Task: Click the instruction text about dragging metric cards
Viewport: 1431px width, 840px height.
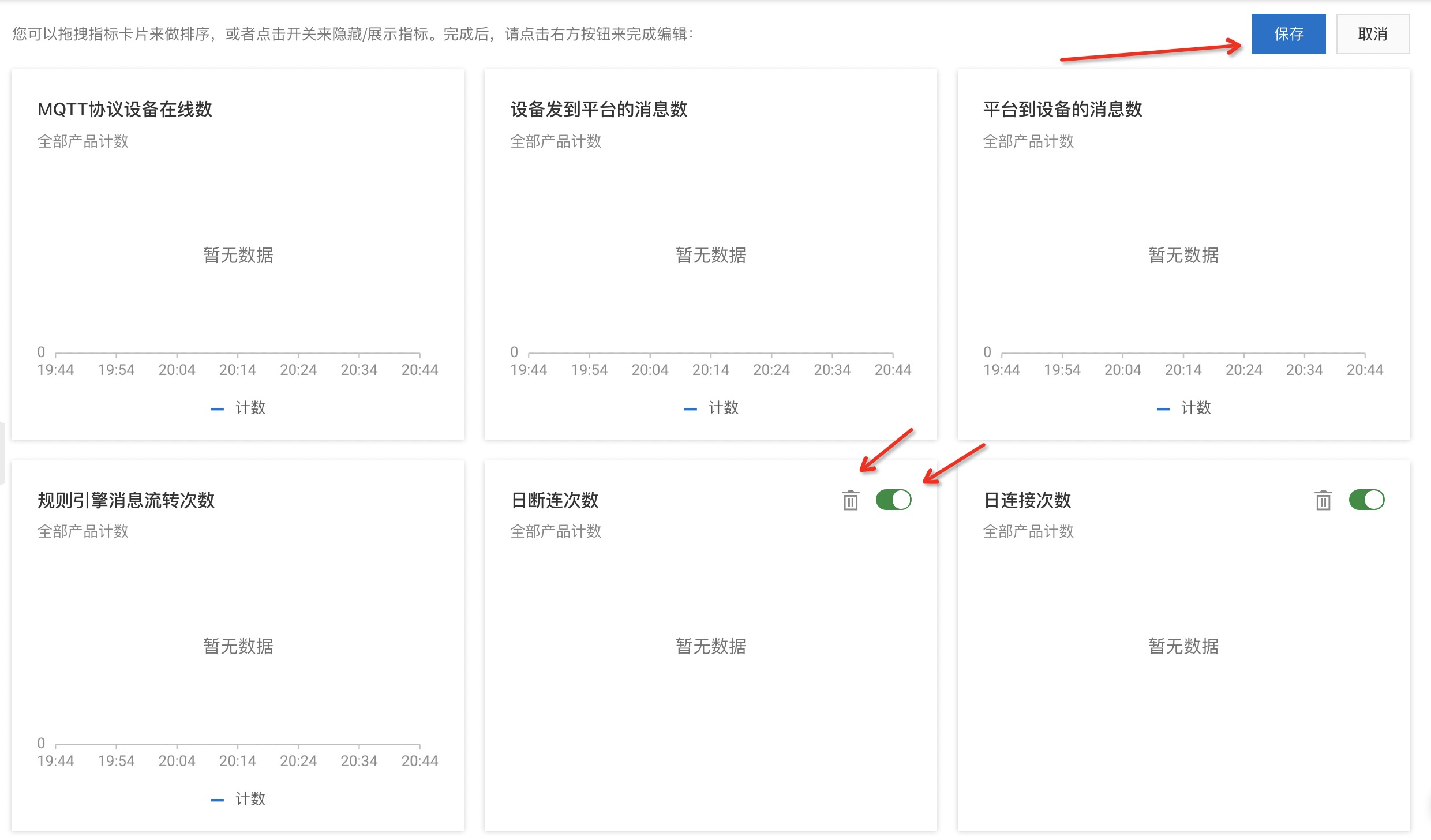Action: [x=353, y=34]
